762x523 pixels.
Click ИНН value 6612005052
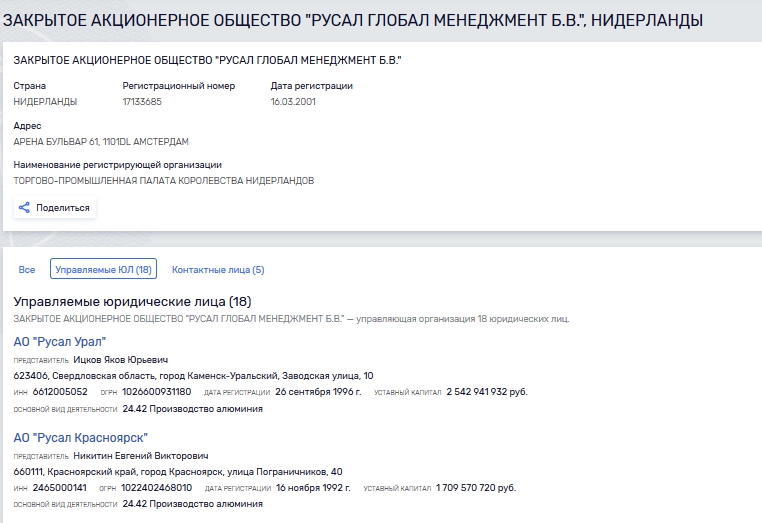pyautogui.click(x=60, y=392)
